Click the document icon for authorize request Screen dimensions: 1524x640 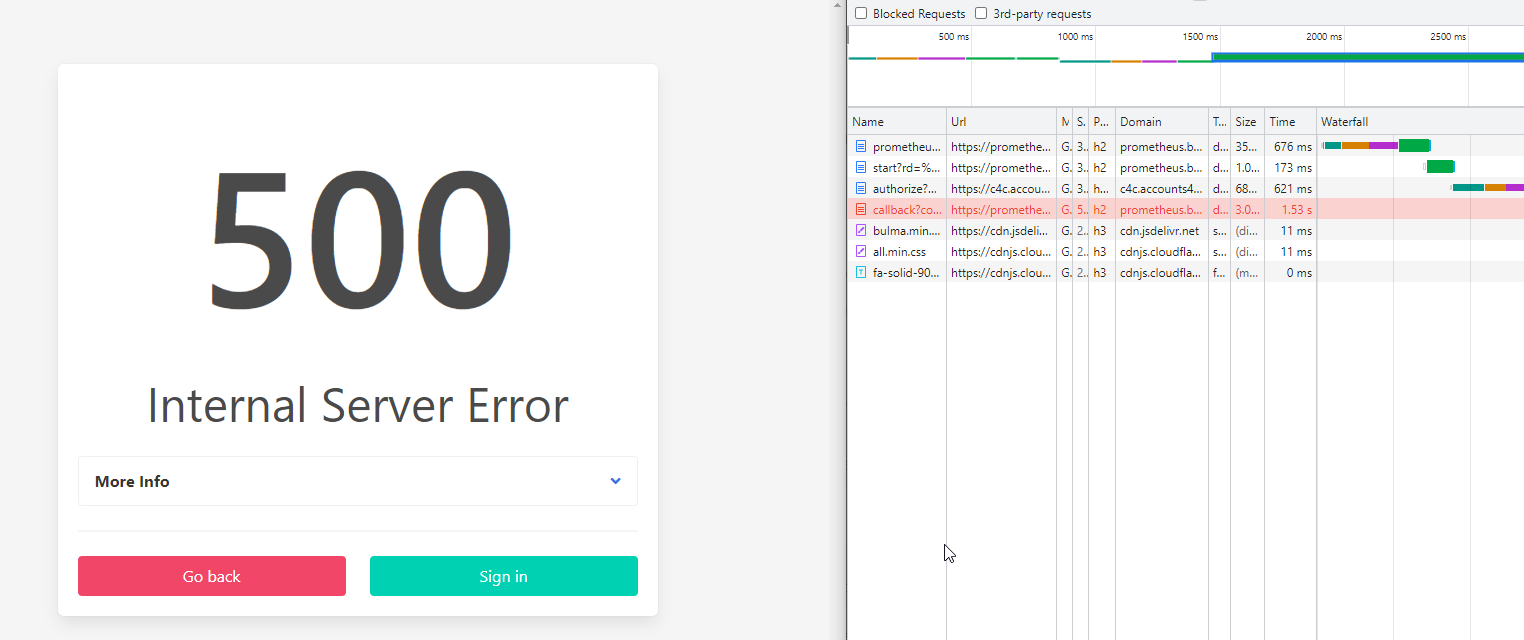coord(860,188)
